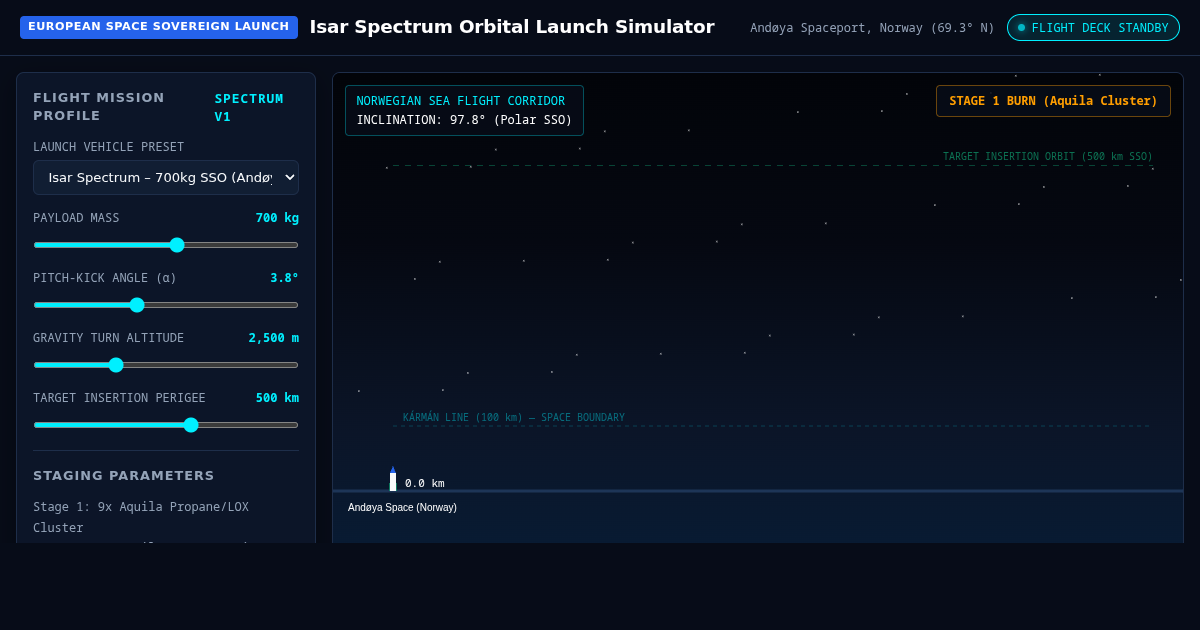Viewport: 1200px width, 630px height.
Task: Click the 700 kg payload mass value
Action: tap(277, 218)
